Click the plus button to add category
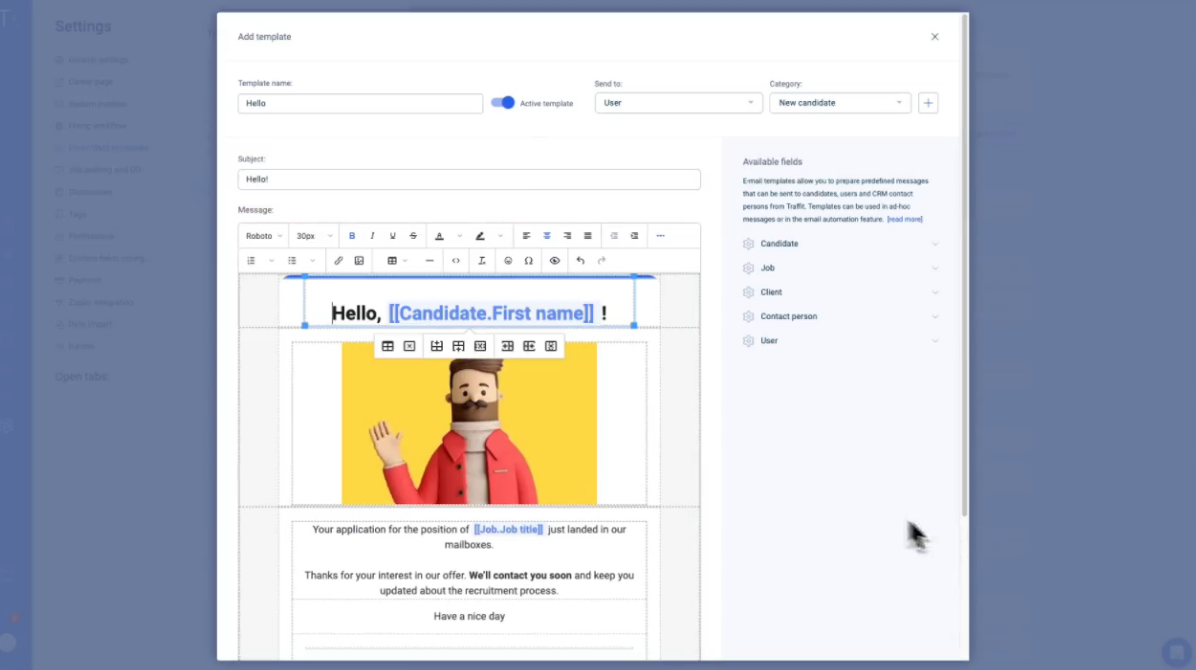Screen dimensions: 1196x670 coord(928,103)
